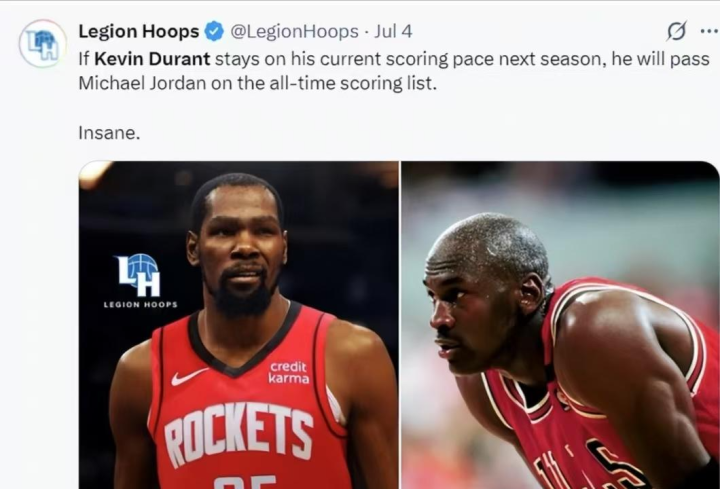Click the LEGION HOOPS caption under the logo
This screenshot has width=720, height=489.
pyautogui.click(x=141, y=304)
